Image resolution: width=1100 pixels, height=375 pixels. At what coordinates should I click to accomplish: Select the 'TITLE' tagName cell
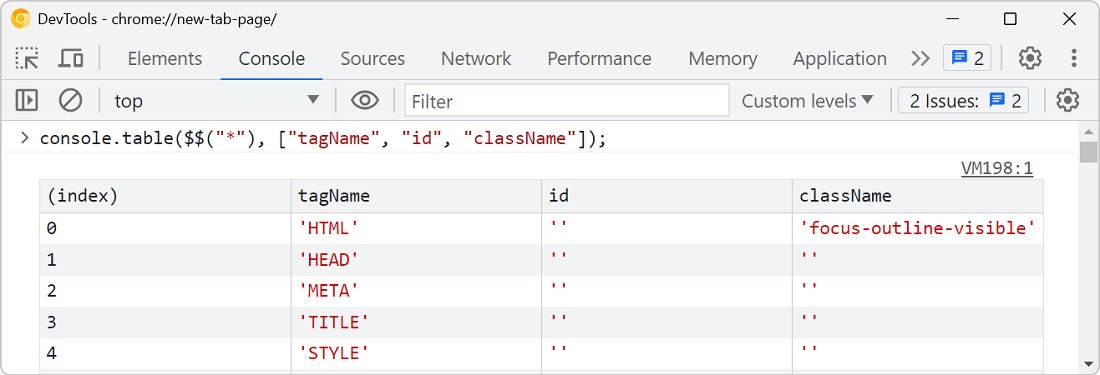416,322
